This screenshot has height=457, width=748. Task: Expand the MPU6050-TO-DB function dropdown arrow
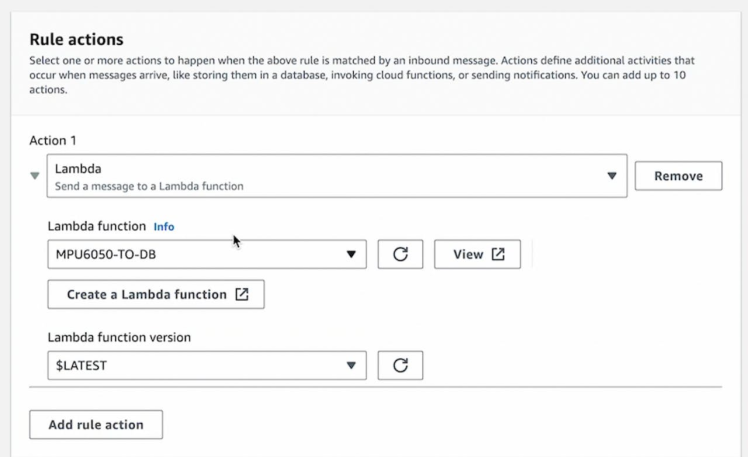(351, 254)
